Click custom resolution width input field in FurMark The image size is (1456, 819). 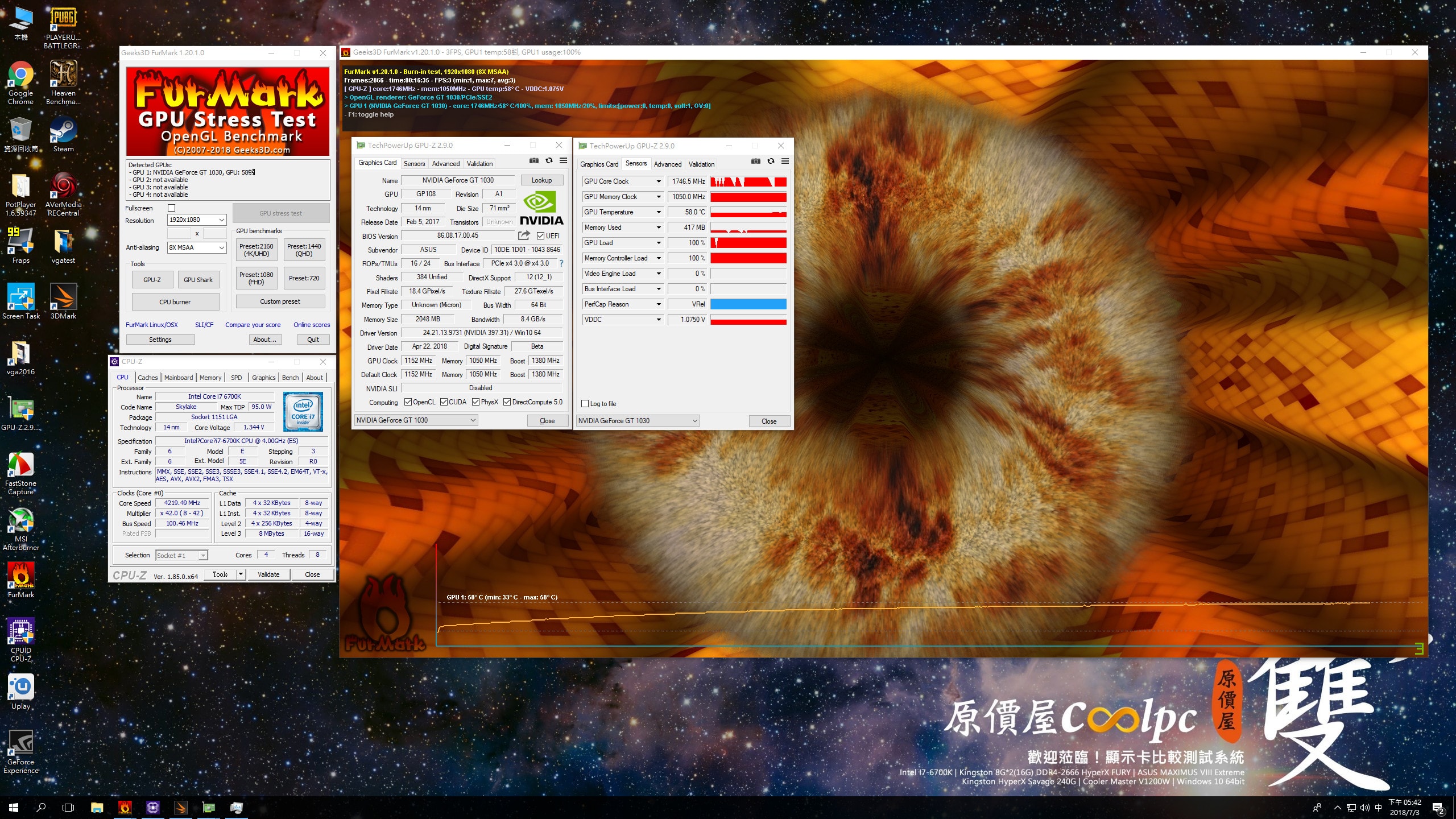tap(179, 233)
